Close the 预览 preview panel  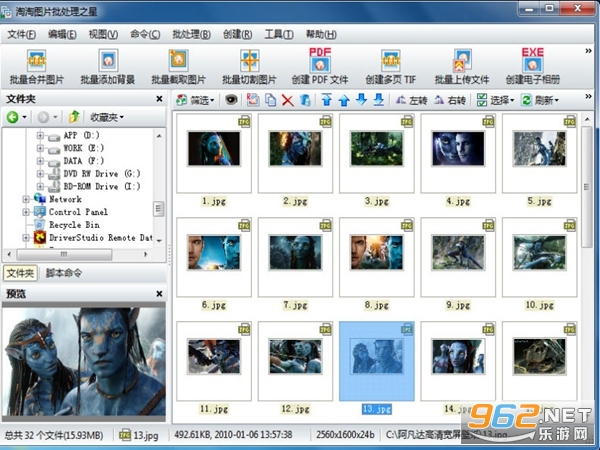[160, 294]
